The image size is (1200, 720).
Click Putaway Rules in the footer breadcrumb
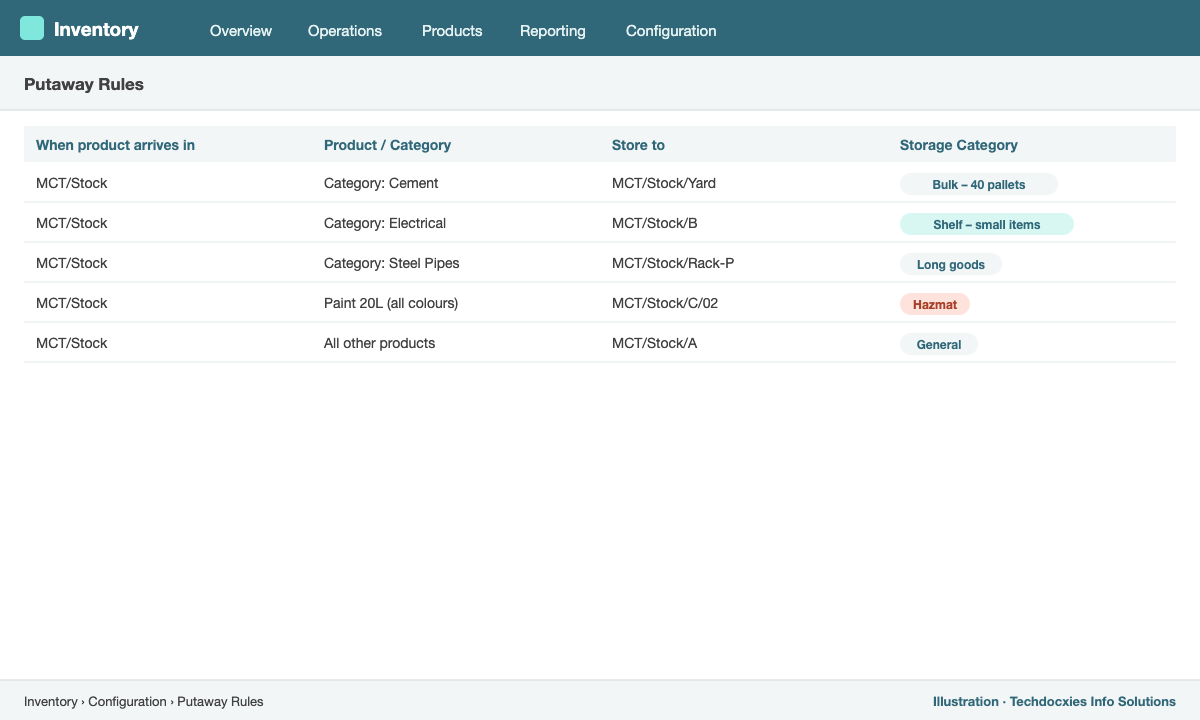click(x=220, y=702)
